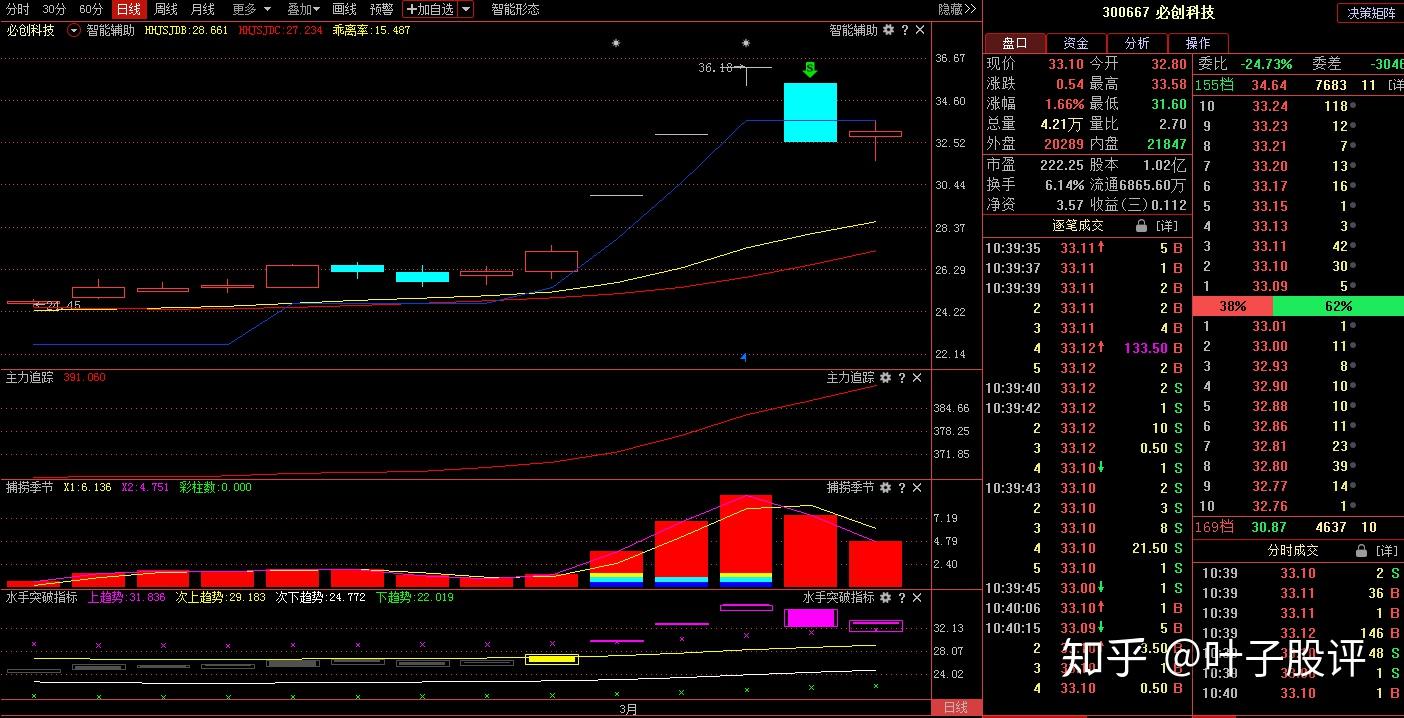Click the 决策矩阵 button
This screenshot has width=1404, height=718.
[1370, 13]
